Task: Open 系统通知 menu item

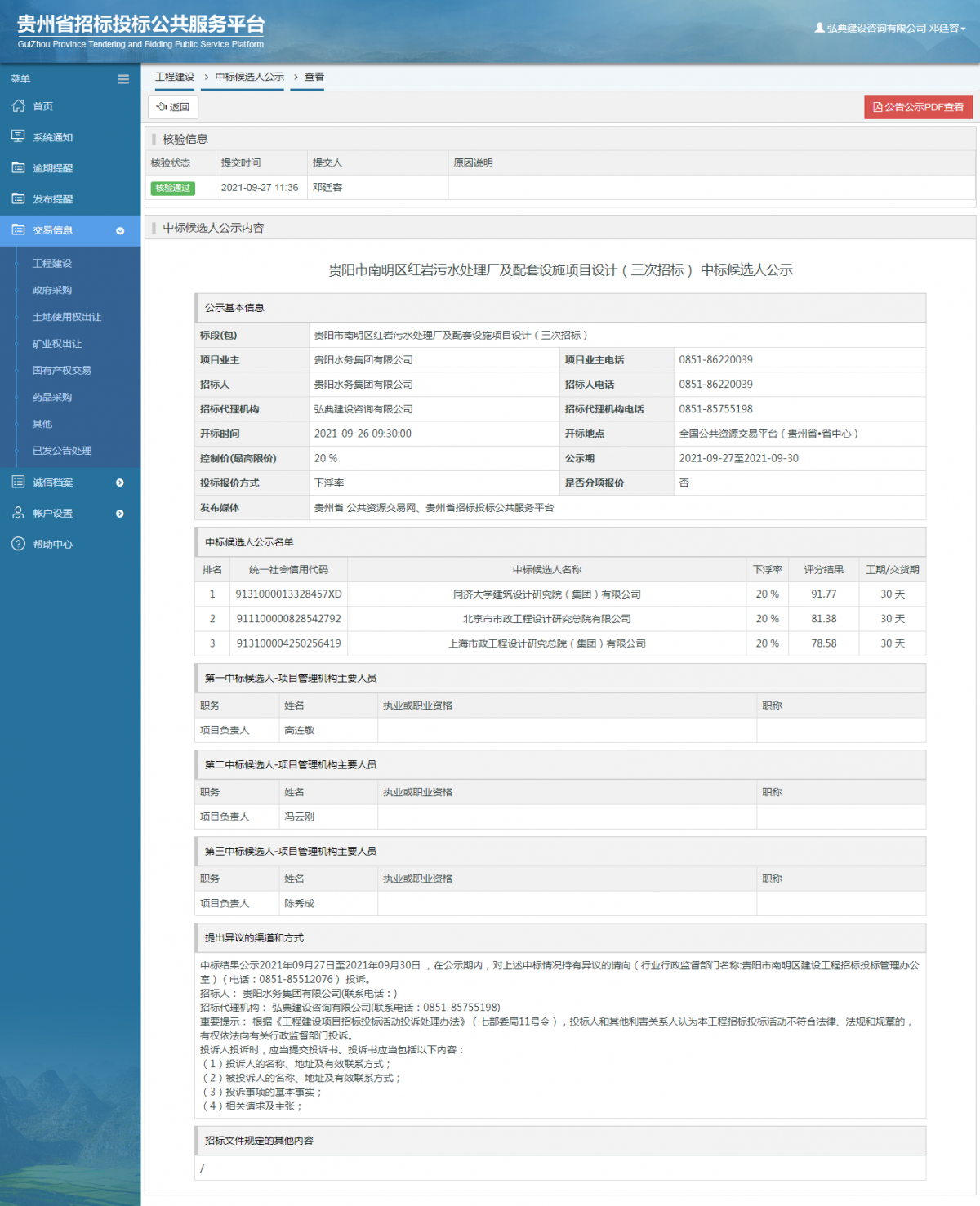Action: 52,137
